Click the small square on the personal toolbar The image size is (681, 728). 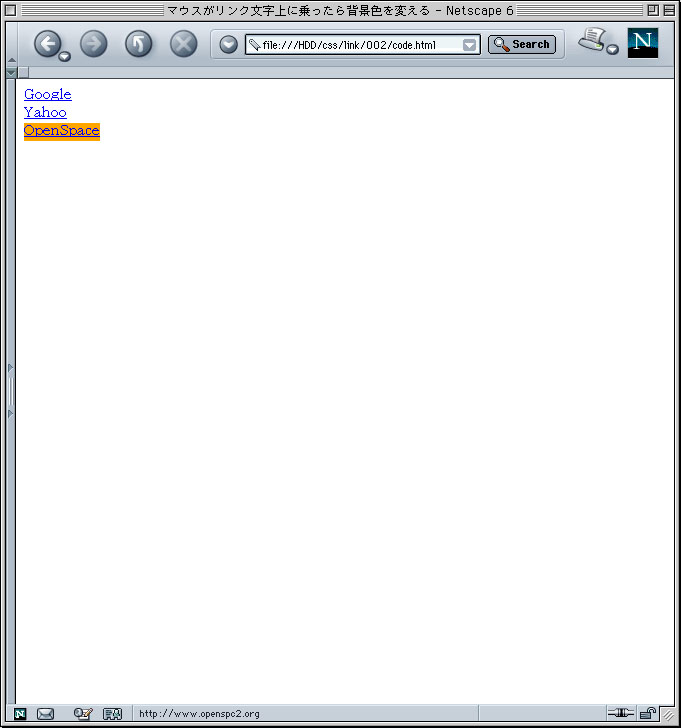click(23, 72)
